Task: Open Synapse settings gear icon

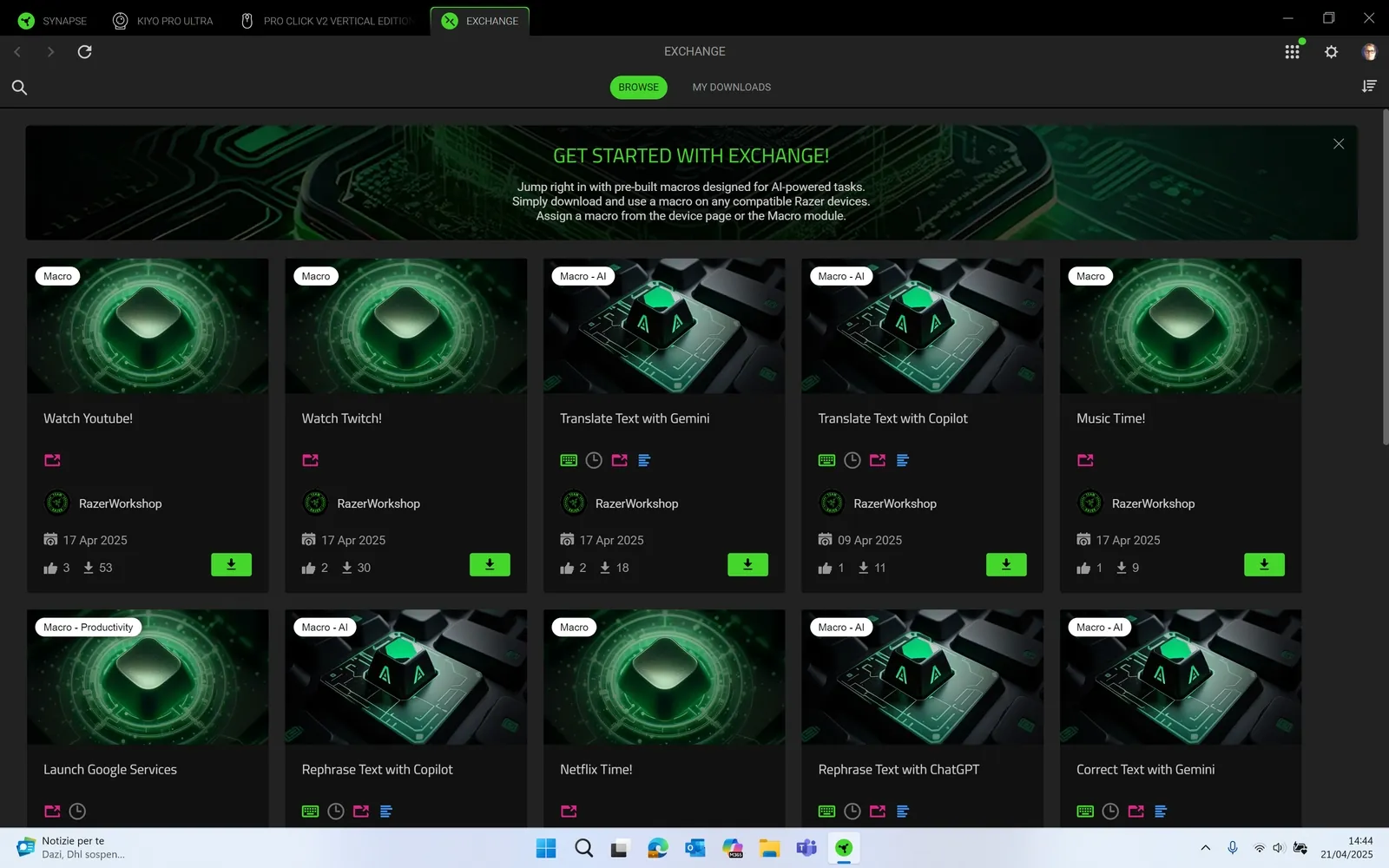Action: coord(1331,51)
